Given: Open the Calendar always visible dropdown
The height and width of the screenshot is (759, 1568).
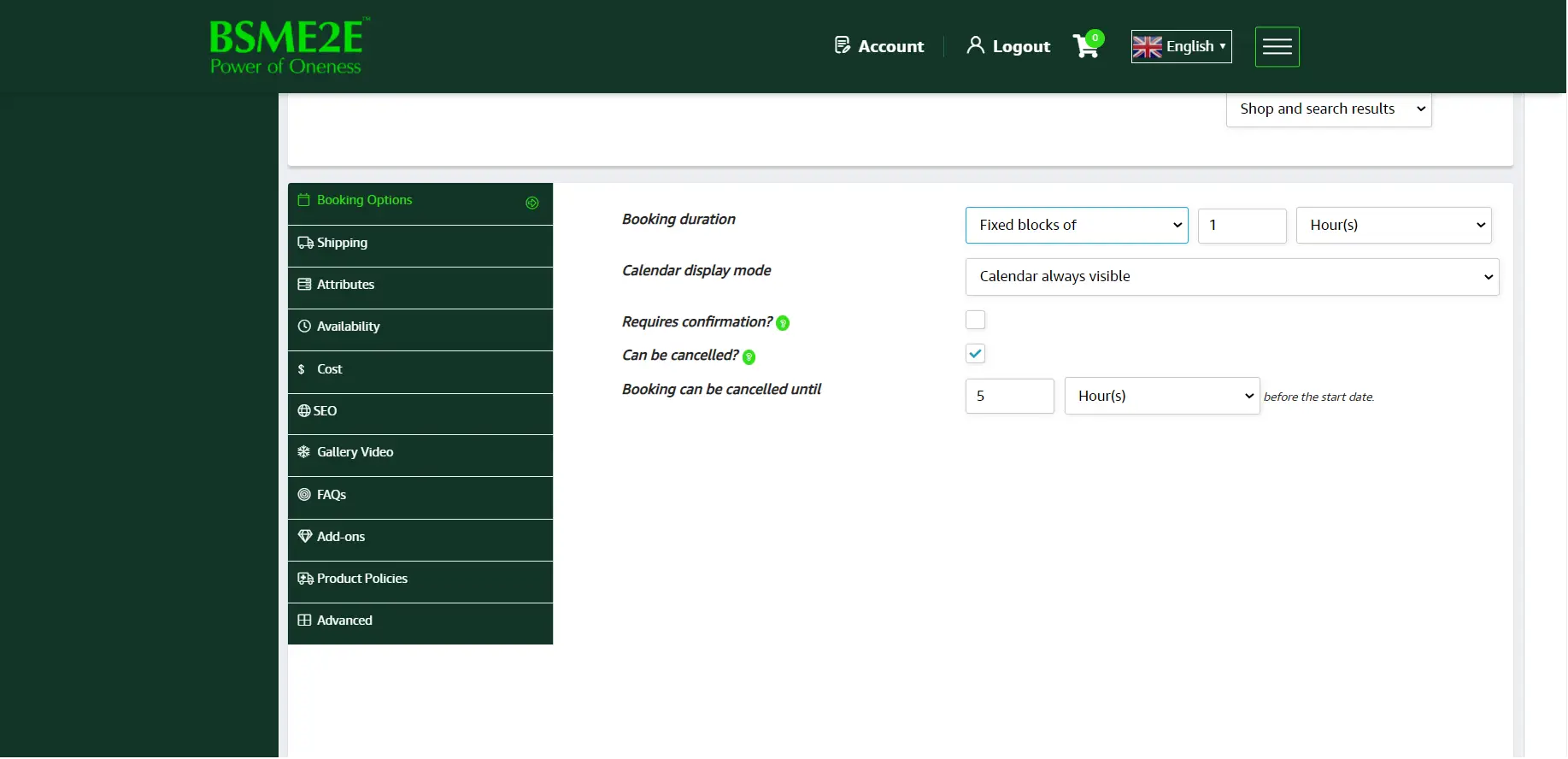Looking at the screenshot, I should pyautogui.click(x=1232, y=277).
